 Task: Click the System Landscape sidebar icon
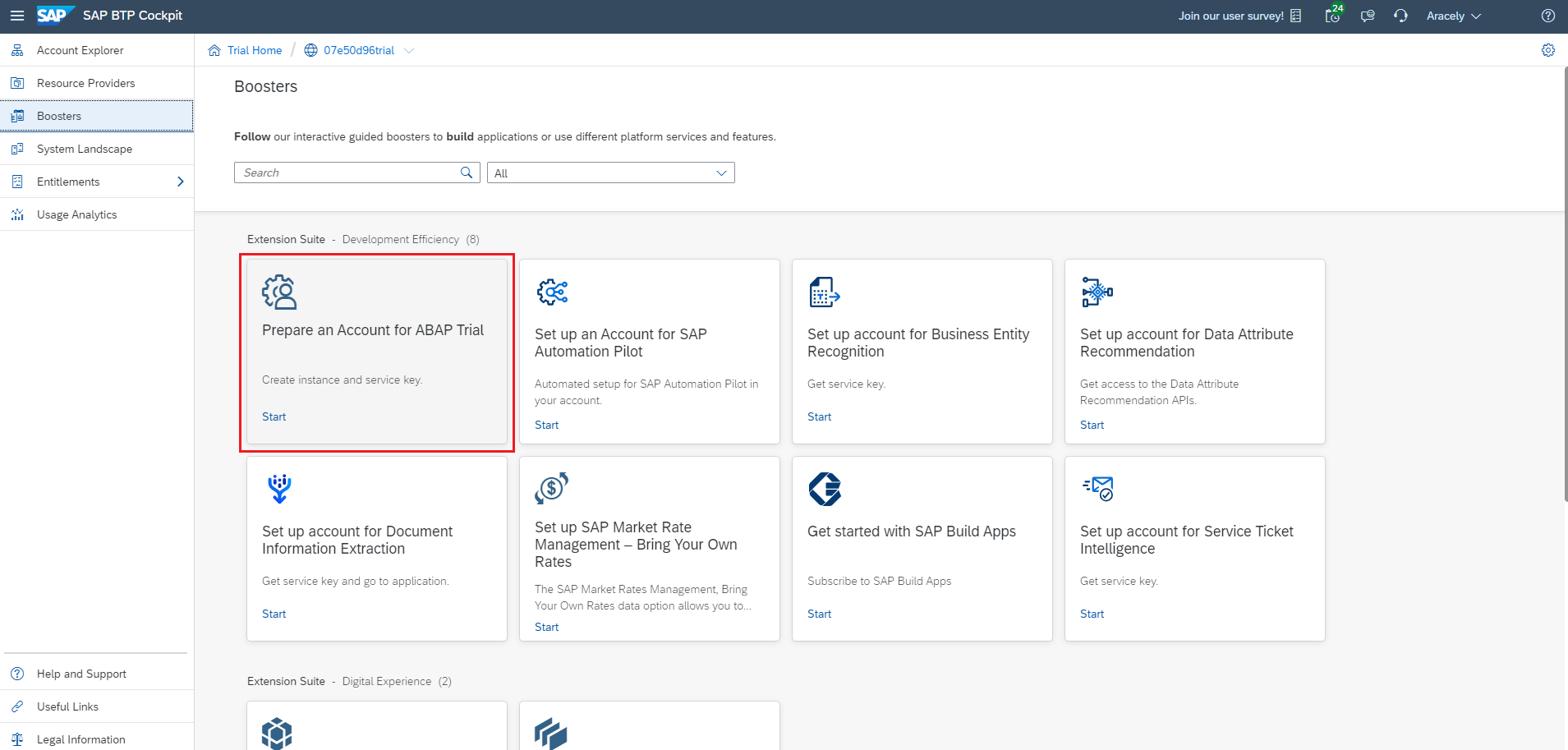coord(17,149)
